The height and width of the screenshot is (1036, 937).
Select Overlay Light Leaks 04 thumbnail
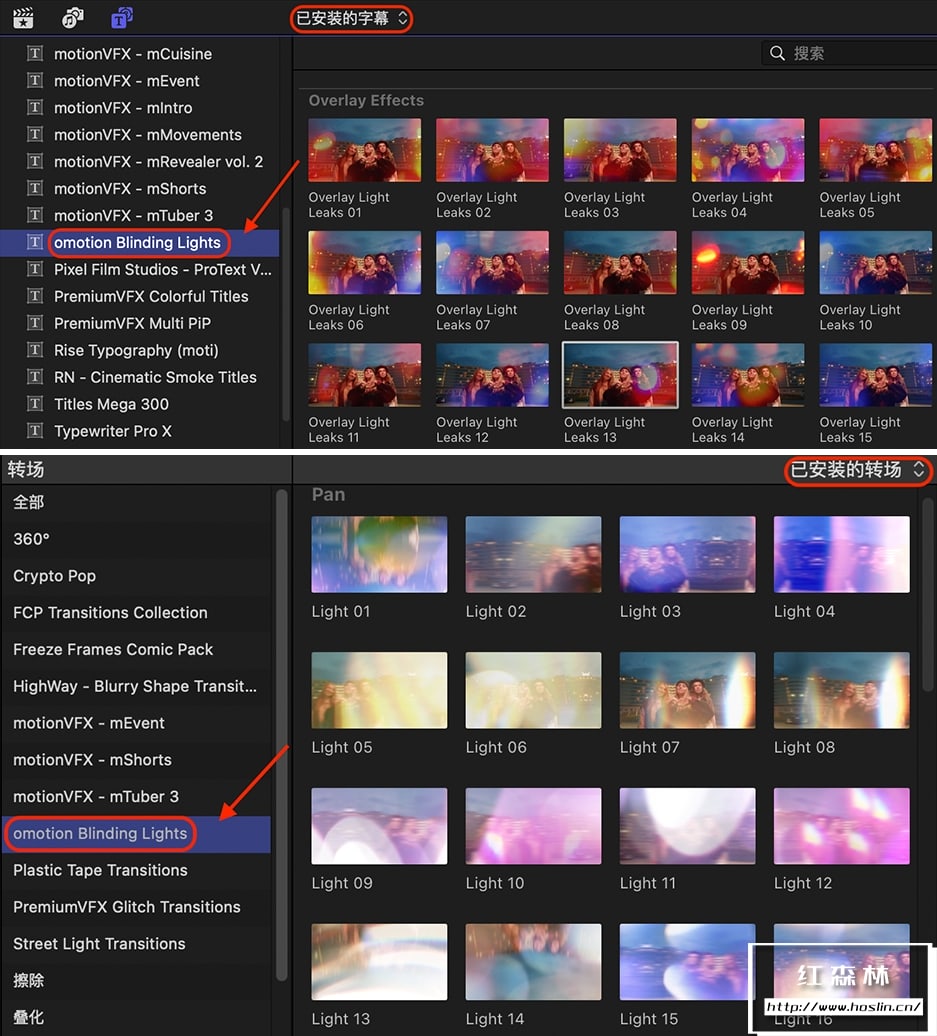(x=748, y=150)
